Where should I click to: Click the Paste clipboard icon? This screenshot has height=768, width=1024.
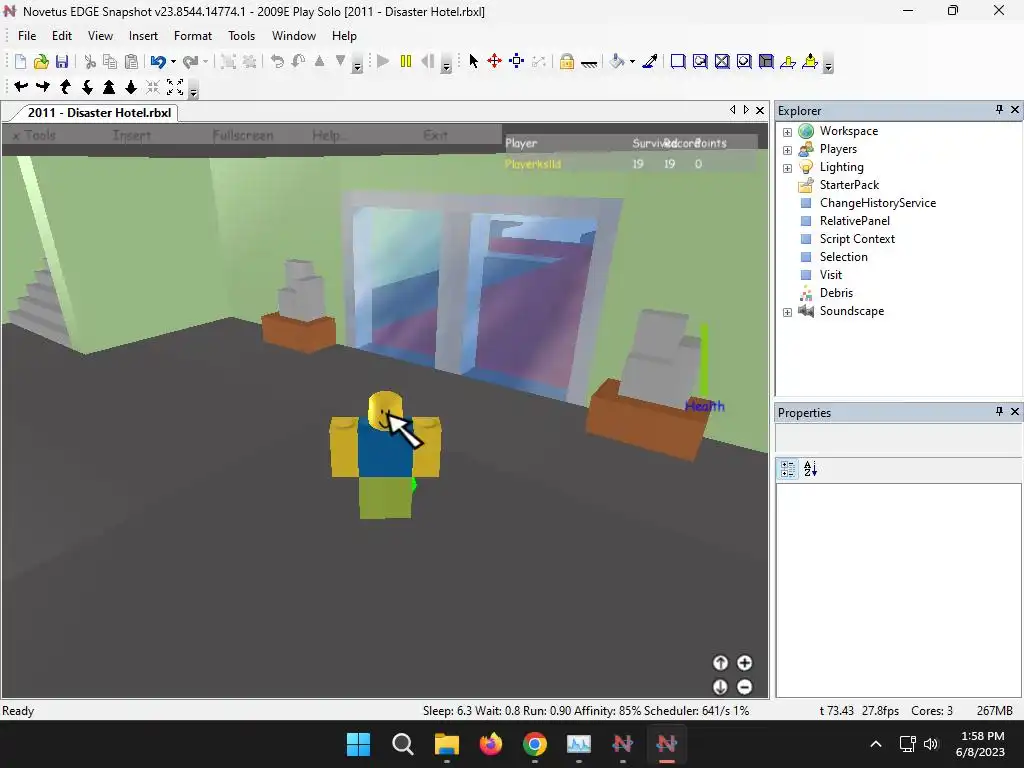pos(131,61)
